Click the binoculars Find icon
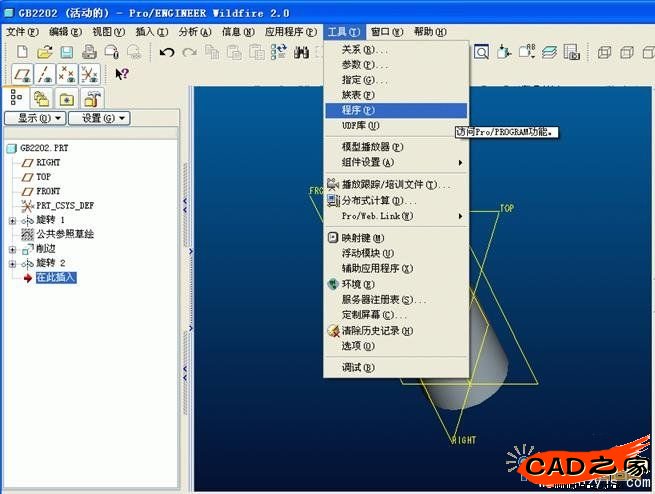This screenshot has height=494, width=655. [301, 52]
